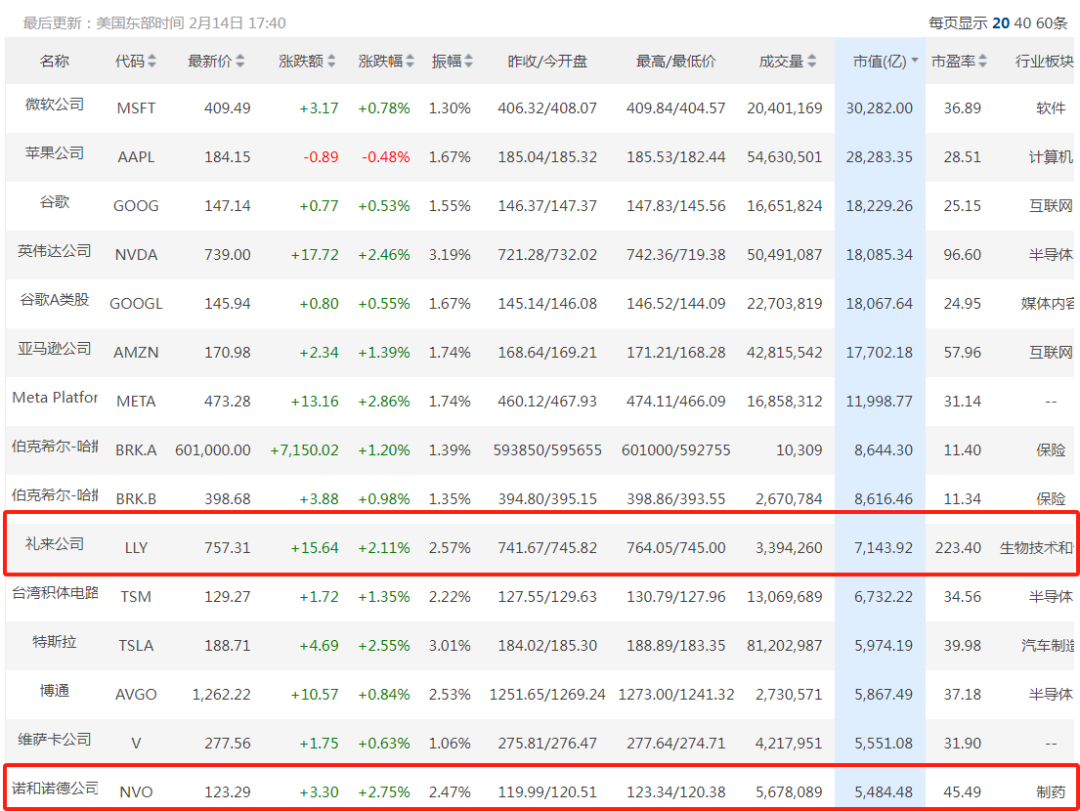This screenshot has height=811, width=1080.
Task: Click ticker code GOOG
Action: point(136,206)
